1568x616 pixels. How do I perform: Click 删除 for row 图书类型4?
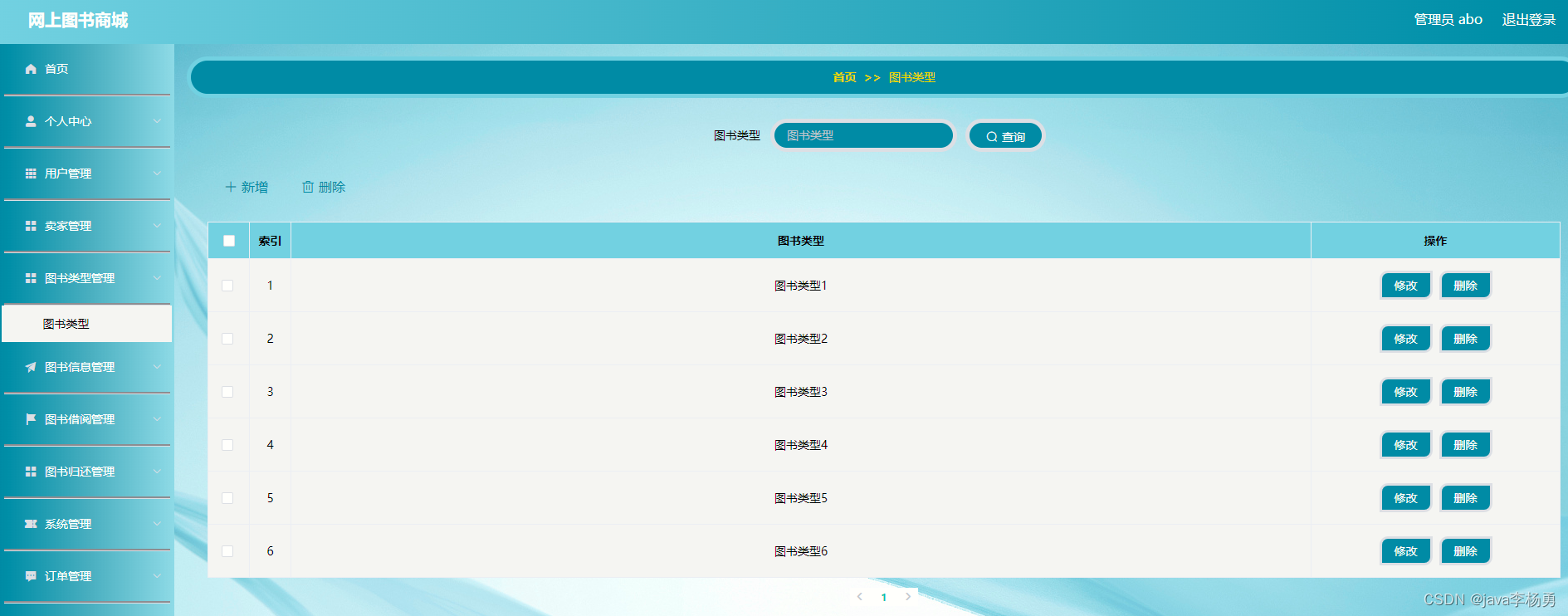click(x=1466, y=445)
